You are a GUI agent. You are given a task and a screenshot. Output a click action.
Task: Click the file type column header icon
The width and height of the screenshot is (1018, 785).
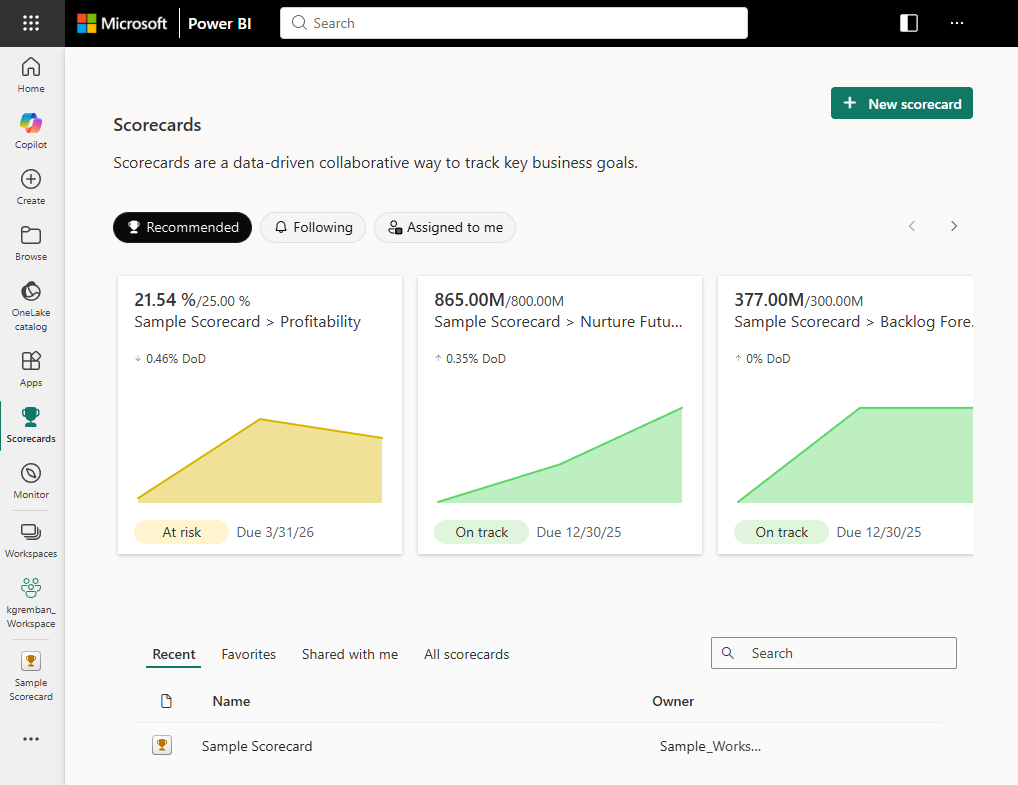(x=166, y=701)
